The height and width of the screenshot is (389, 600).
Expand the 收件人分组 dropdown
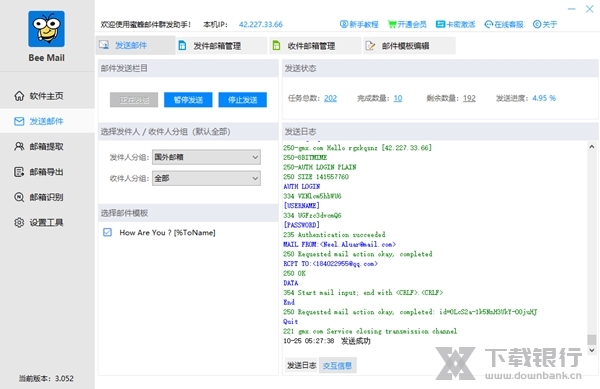206,178
